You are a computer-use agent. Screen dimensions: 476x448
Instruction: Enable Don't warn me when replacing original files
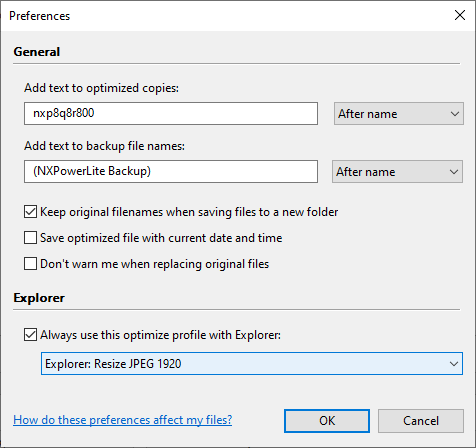(30, 264)
